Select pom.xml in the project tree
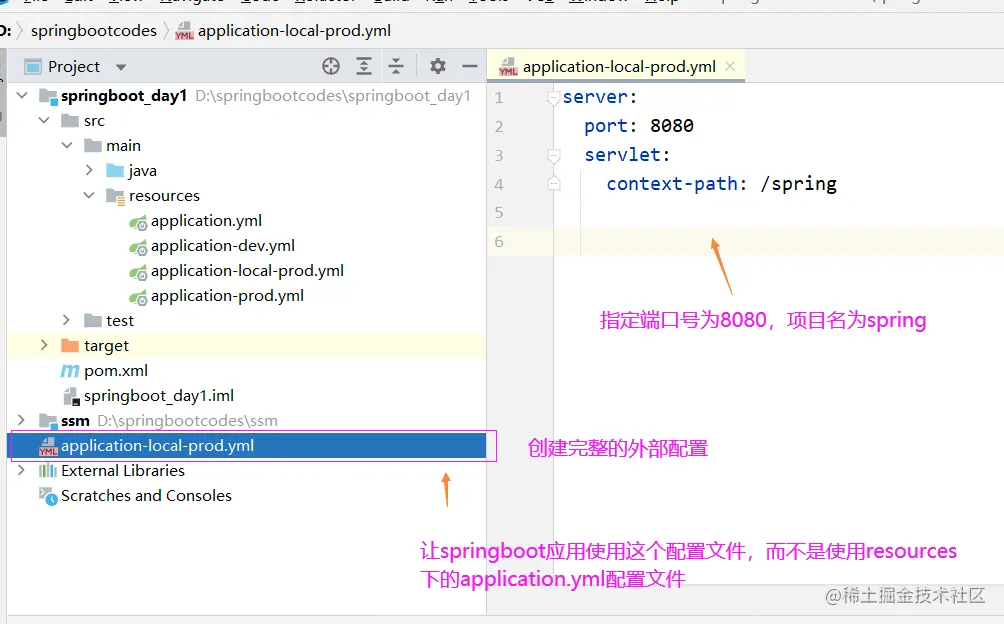This screenshot has height=624, width=1004. coord(116,371)
